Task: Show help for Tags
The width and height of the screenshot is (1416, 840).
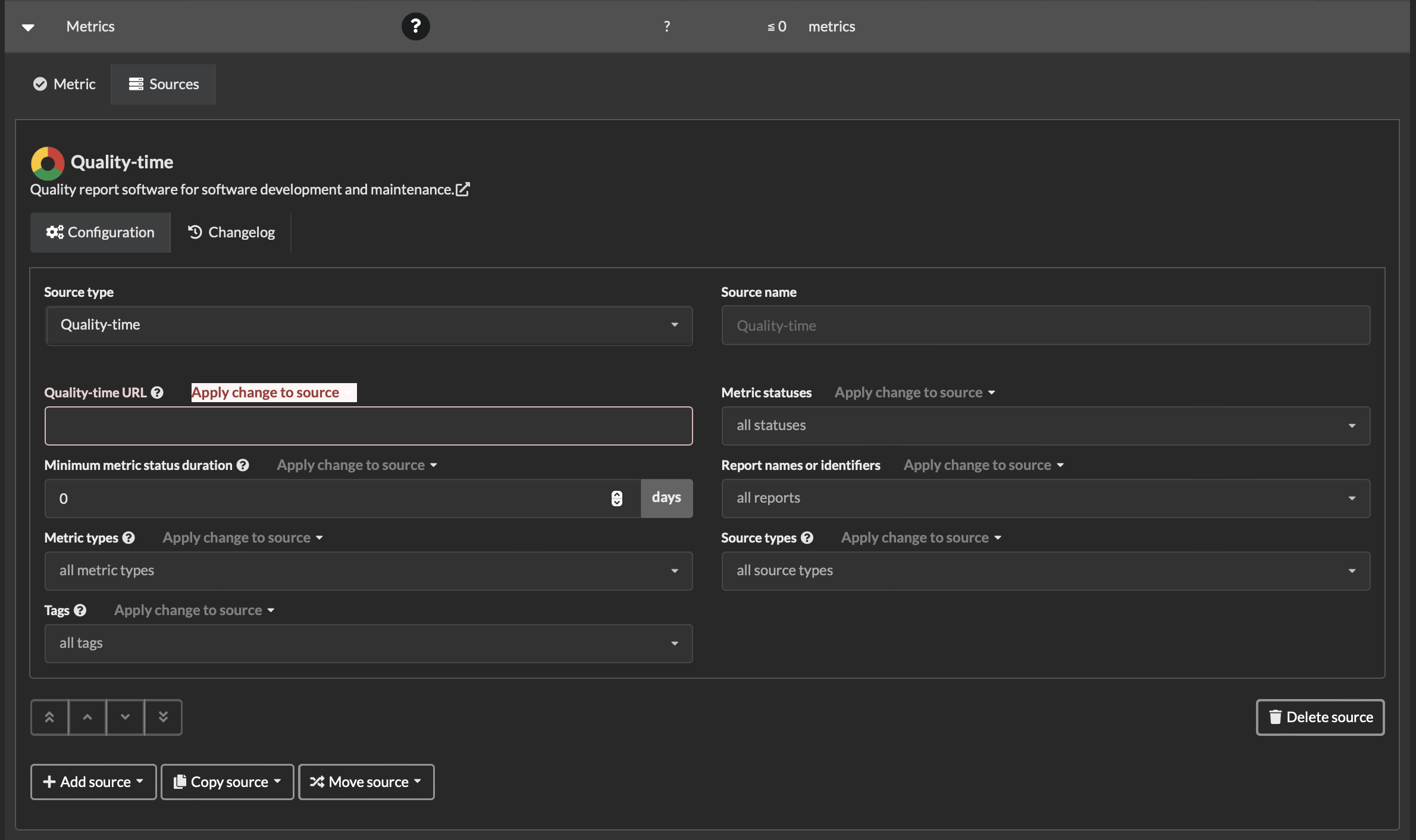Action: coord(80,610)
